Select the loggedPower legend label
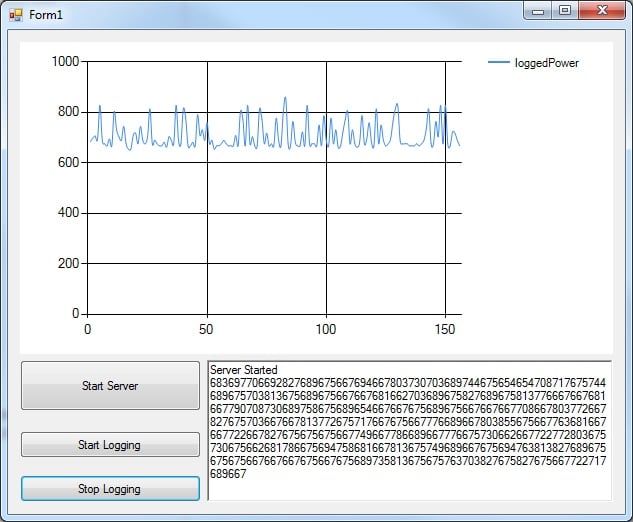Image resolution: width=633 pixels, height=522 pixels. coord(546,63)
